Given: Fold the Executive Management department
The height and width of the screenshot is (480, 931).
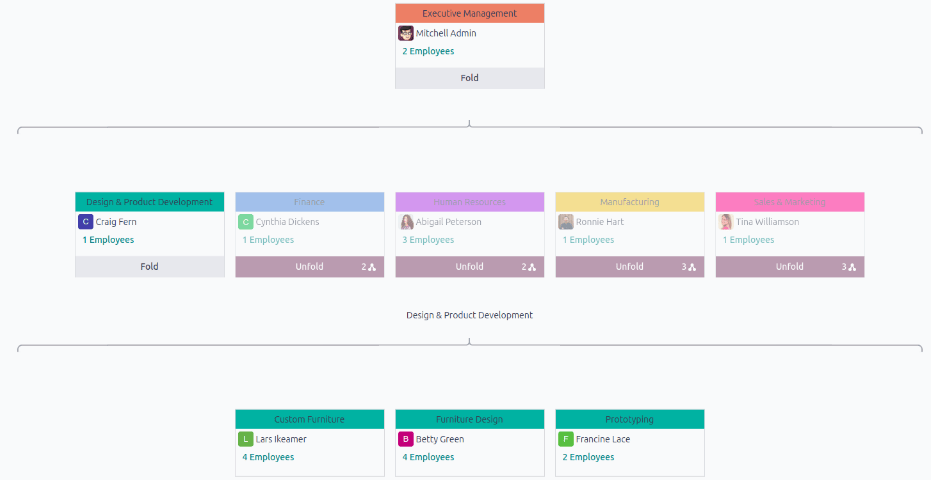Looking at the screenshot, I should coord(469,78).
